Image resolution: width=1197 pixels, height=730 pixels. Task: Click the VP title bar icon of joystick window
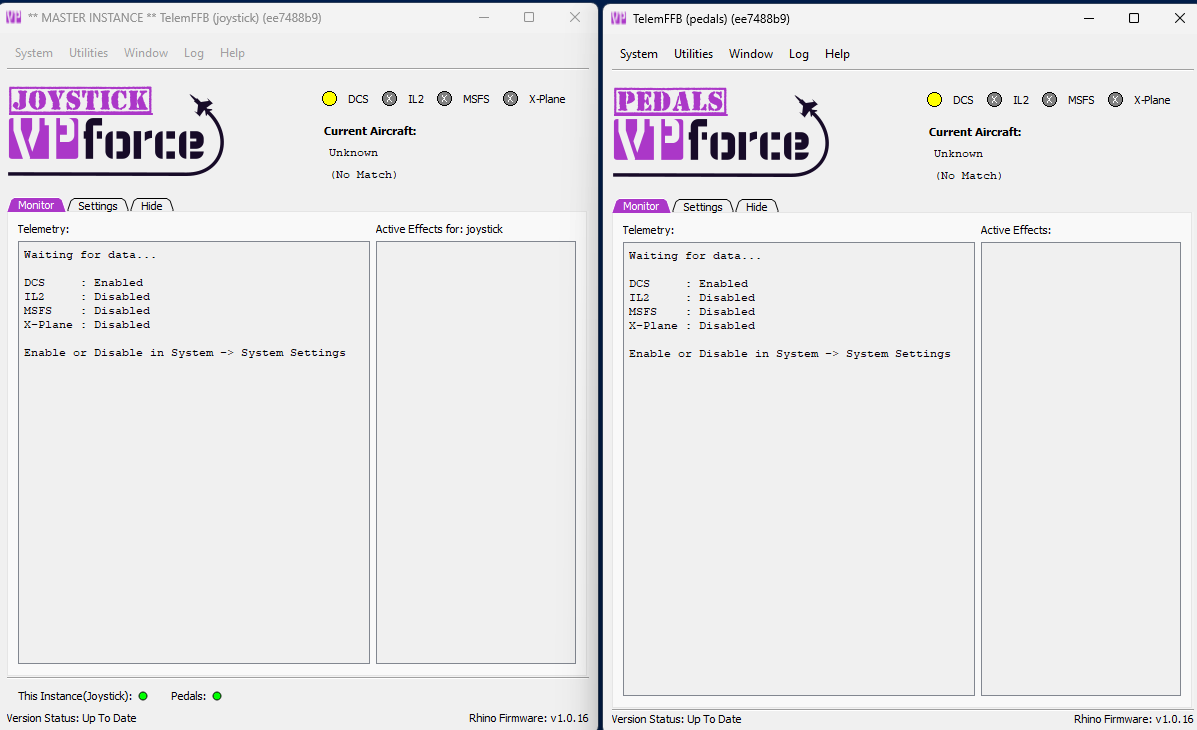[x=14, y=18]
